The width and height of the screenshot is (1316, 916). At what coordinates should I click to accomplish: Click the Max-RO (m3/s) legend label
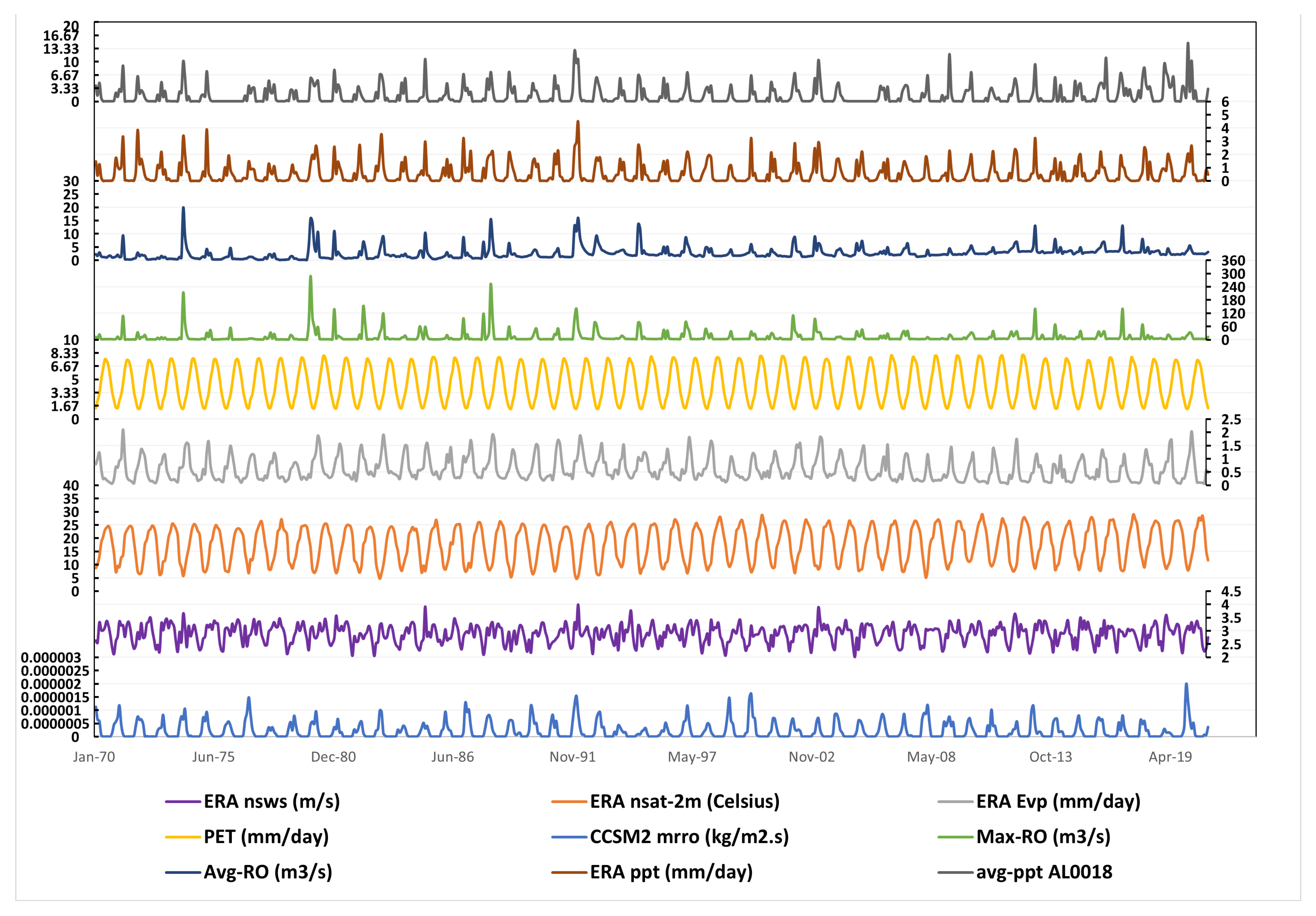[x=1043, y=836]
